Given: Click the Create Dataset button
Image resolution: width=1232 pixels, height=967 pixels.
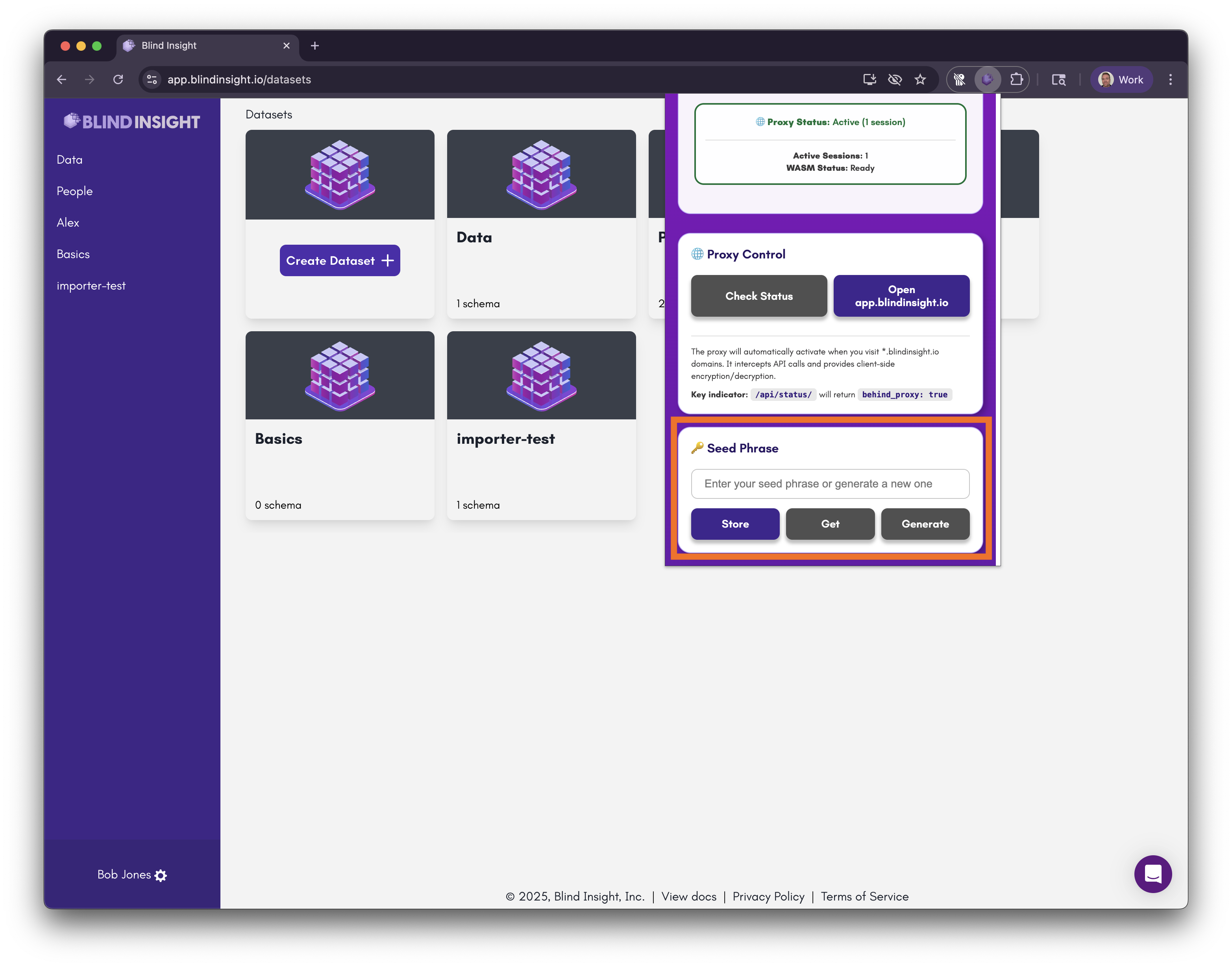Looking at the screenshot, I should pyautogui.click(x=340, y=260).
